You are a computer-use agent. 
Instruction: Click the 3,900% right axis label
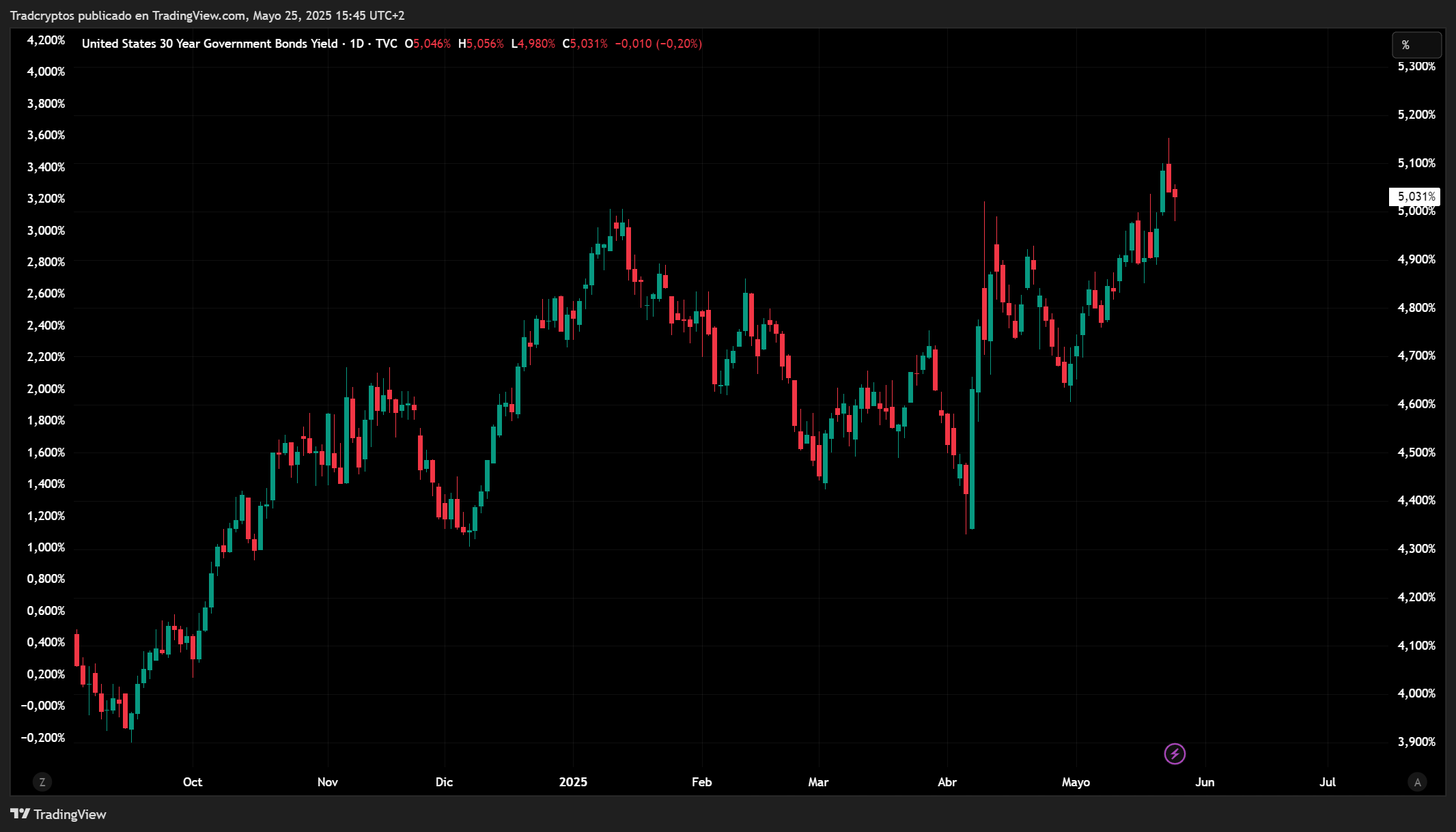click(1416, 742)
